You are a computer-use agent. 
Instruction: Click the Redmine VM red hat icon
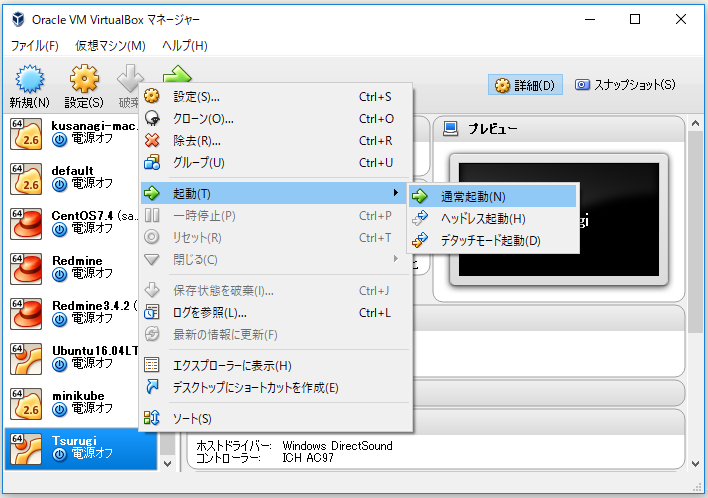(26, 269)
